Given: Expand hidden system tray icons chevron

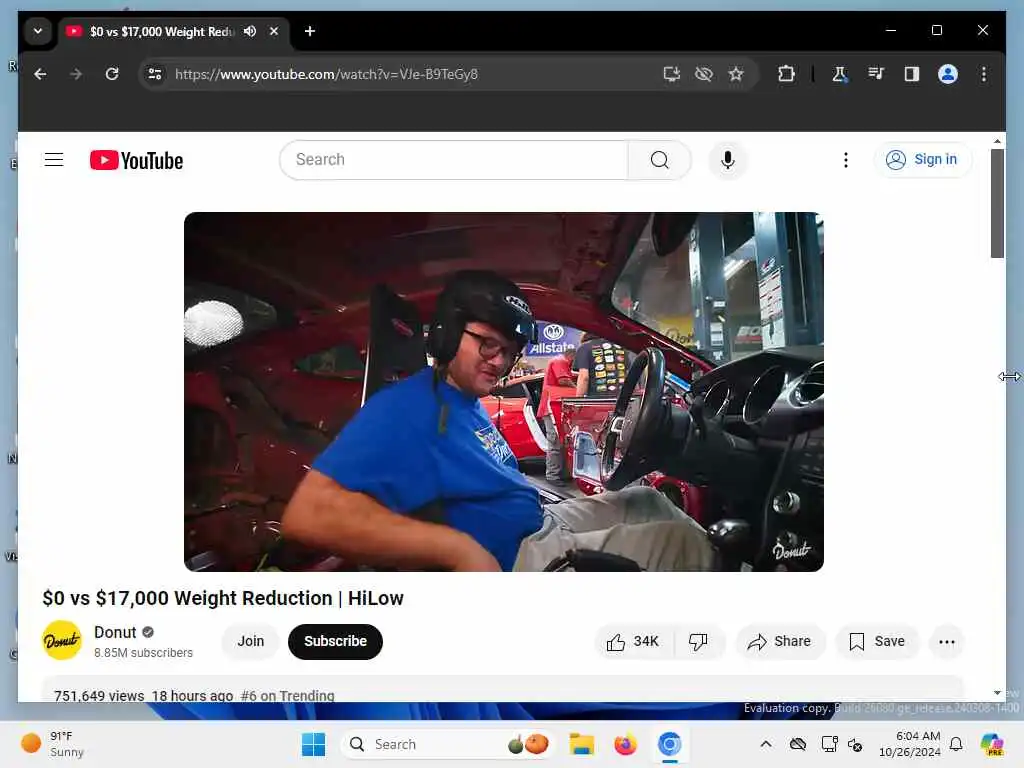Looking at the screenshot, I should pyautogui.click(x=766, y=744).
